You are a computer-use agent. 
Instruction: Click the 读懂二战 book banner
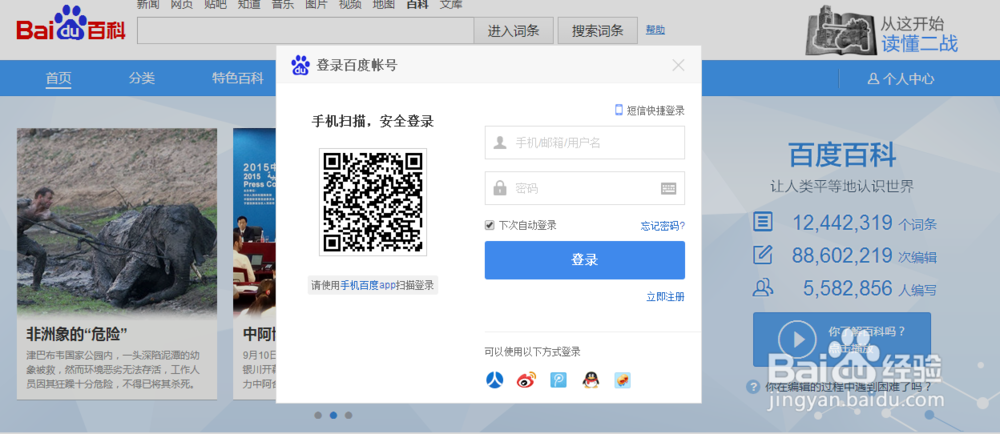click(x=883, y=30)
